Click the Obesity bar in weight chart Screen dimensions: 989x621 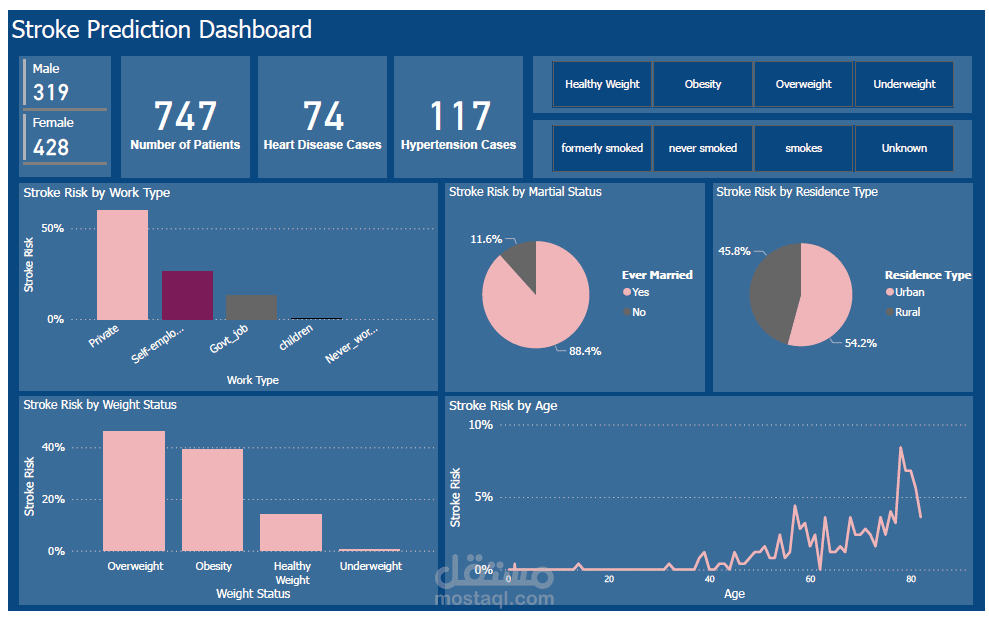click(213, 500)
